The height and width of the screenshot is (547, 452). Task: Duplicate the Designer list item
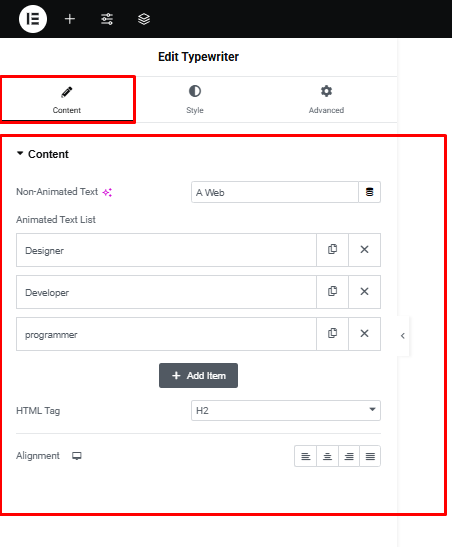(x=332, y=250)
